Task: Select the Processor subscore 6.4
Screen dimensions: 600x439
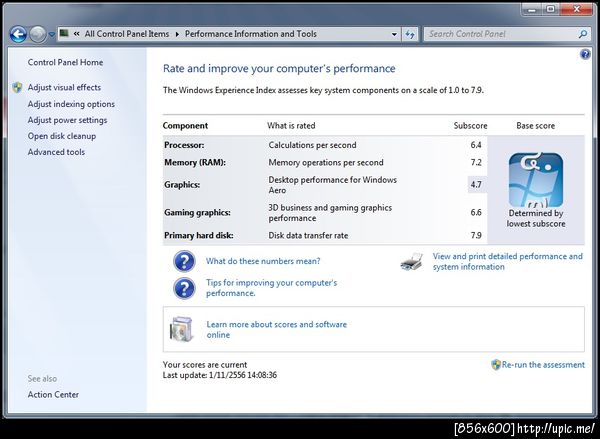Action: [x=476, y=145]
